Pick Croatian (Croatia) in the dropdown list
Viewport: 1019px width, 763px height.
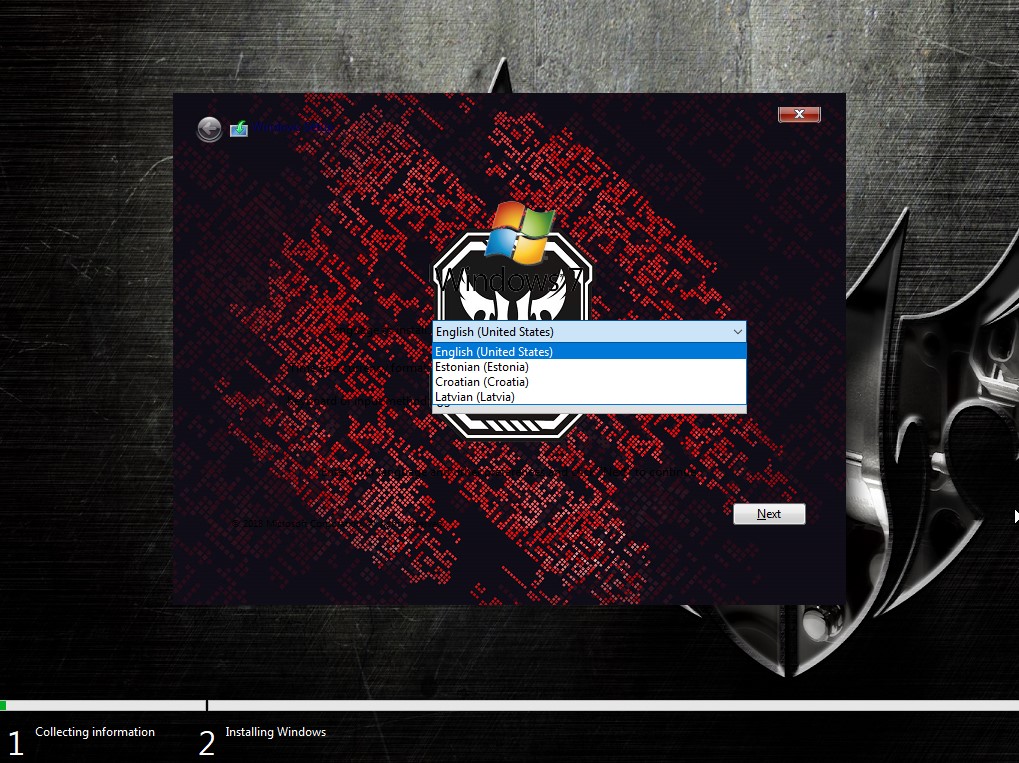pyautogui.click(x=589, y=382)
